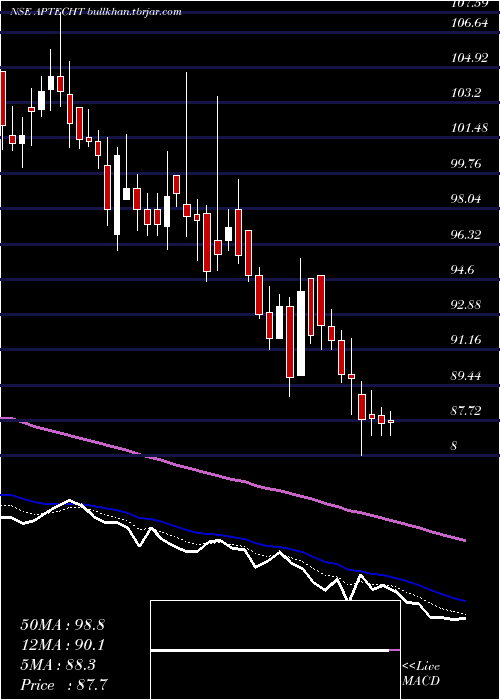Click the 92.88 price axis label
This screenshot has height=700, width=500.
pyautogui.click(x=467, y=305)
